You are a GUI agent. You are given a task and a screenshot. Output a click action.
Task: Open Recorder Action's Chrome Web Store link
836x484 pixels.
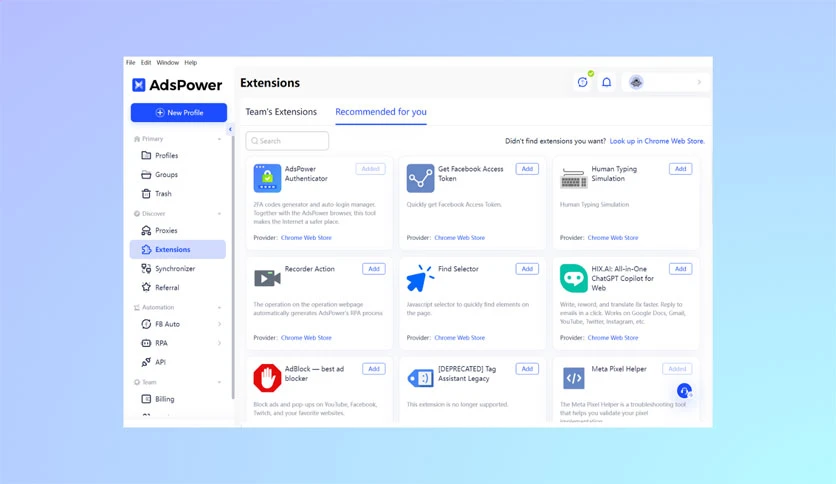pyautogui.click(x=306, y=338)
